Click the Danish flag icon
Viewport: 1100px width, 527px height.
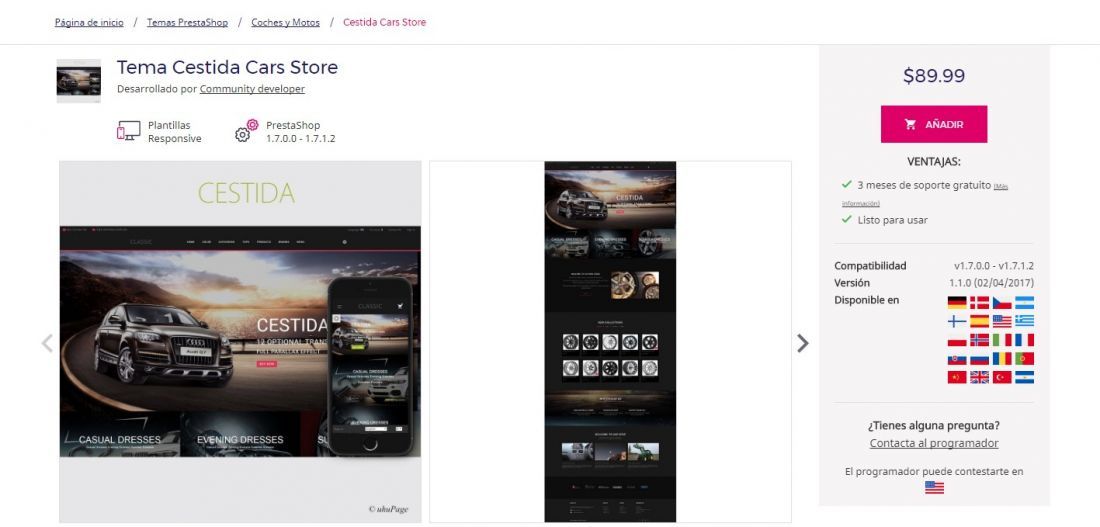pyautogui.click(x=979, y=302)
